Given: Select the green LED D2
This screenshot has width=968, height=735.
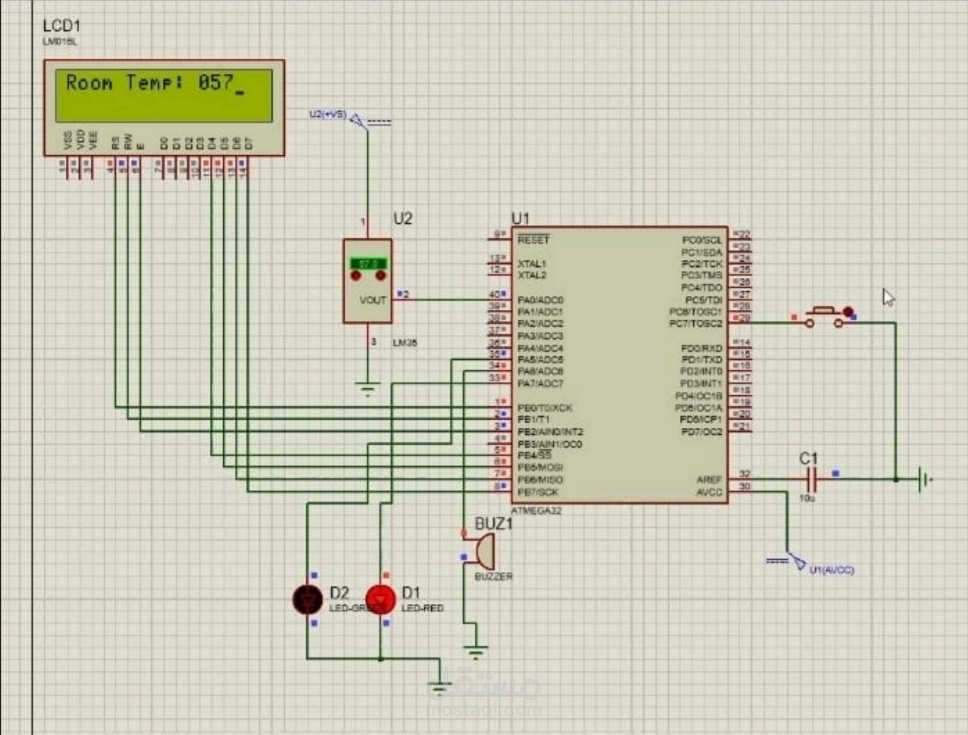Looking at the screenshot, I should click(x=306, y=599).
